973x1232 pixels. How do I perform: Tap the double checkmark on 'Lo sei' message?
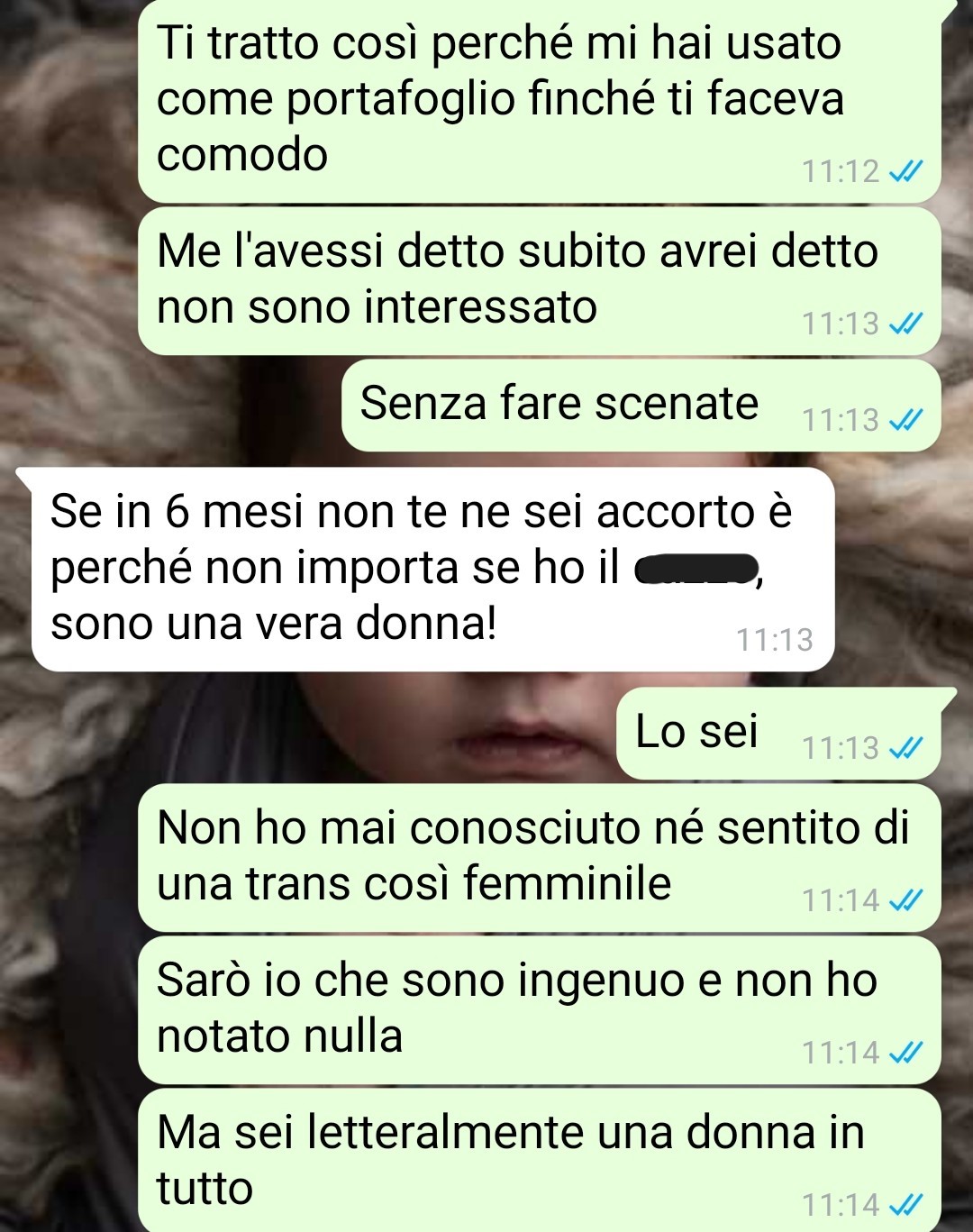[905, 748]
